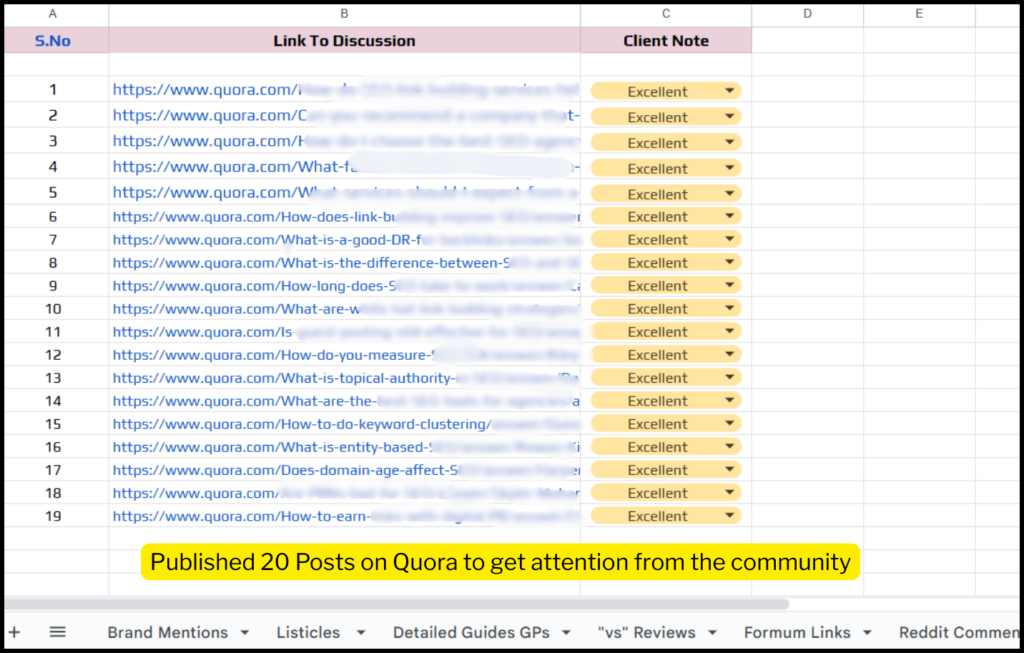Visit the "Does-domain-age-affect" Quora link
The width and height of the screenshot is (1024, 653).
pos(346,470)
